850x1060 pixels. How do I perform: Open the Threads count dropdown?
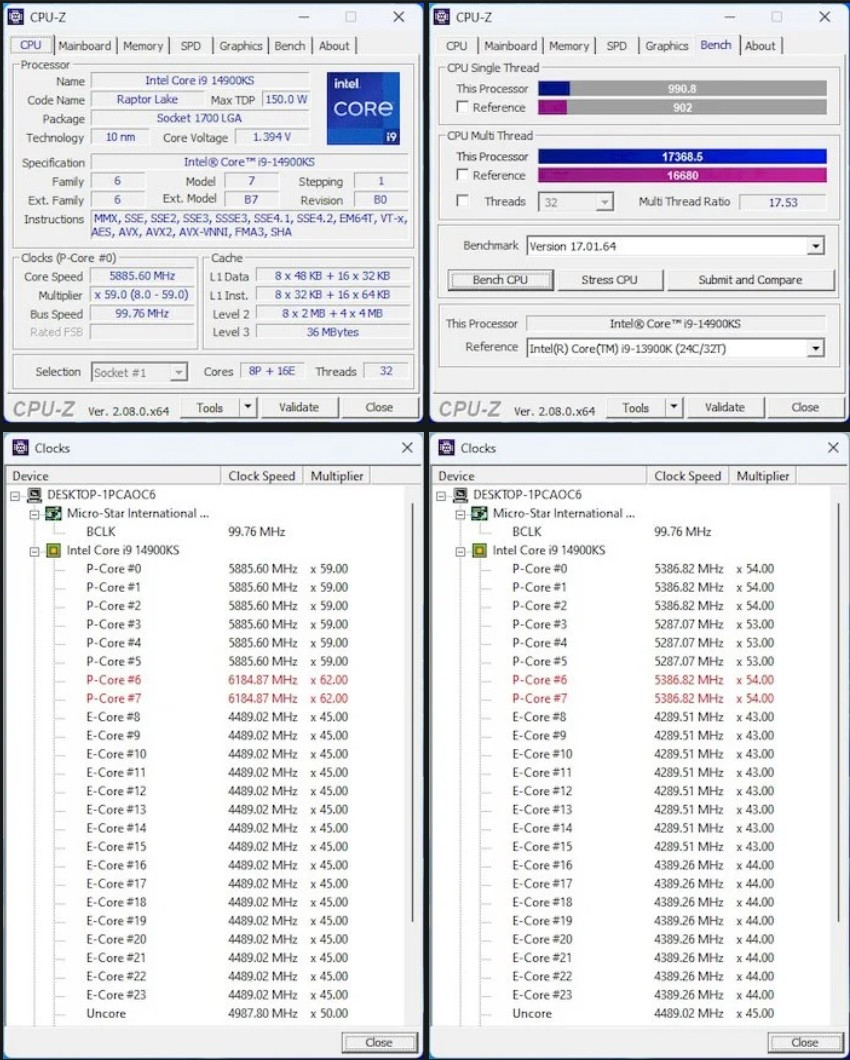tap(605, 201)
